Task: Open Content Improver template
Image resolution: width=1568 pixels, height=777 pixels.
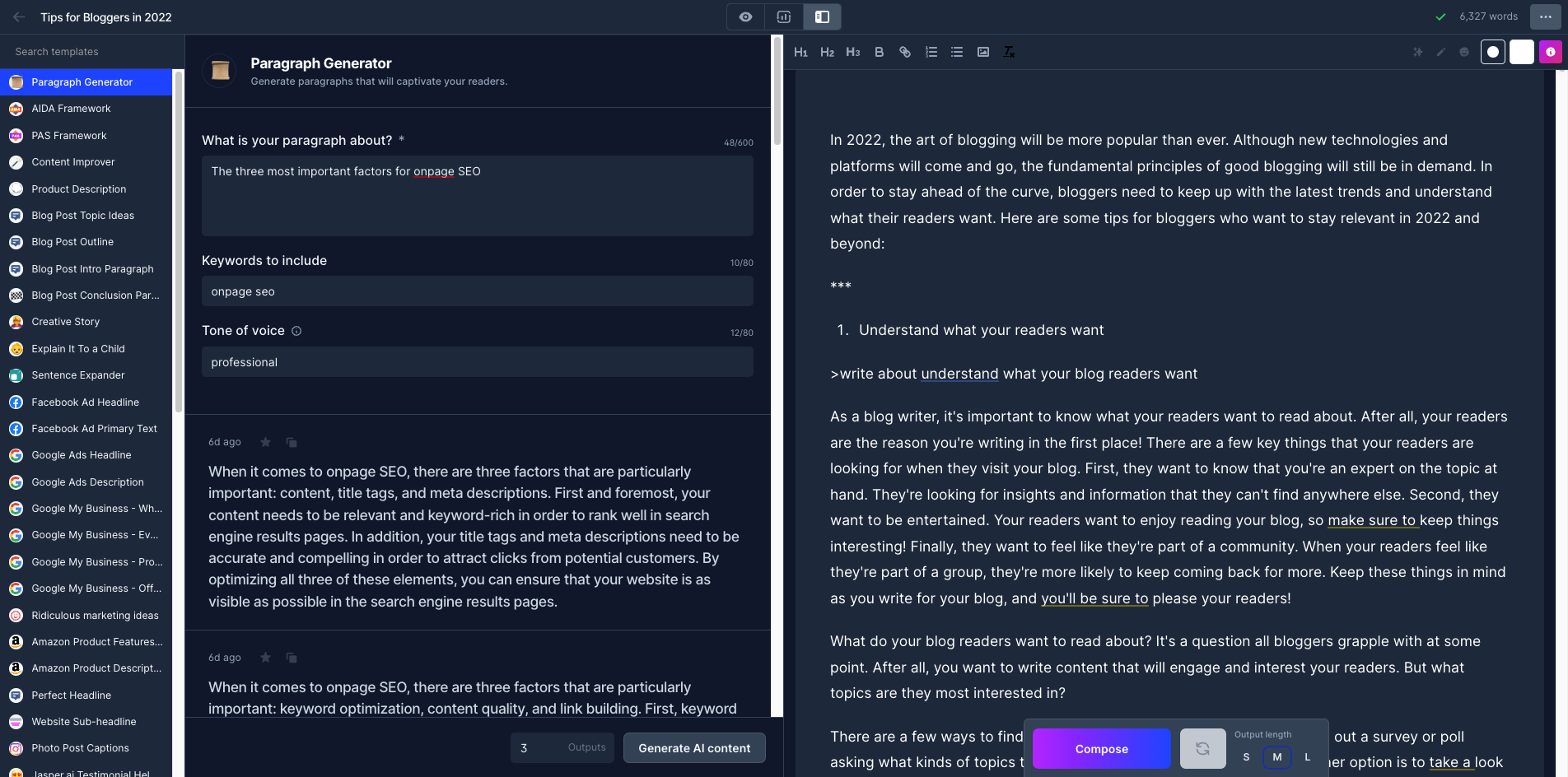Action: pyautogui.click(x=86, y=162)
